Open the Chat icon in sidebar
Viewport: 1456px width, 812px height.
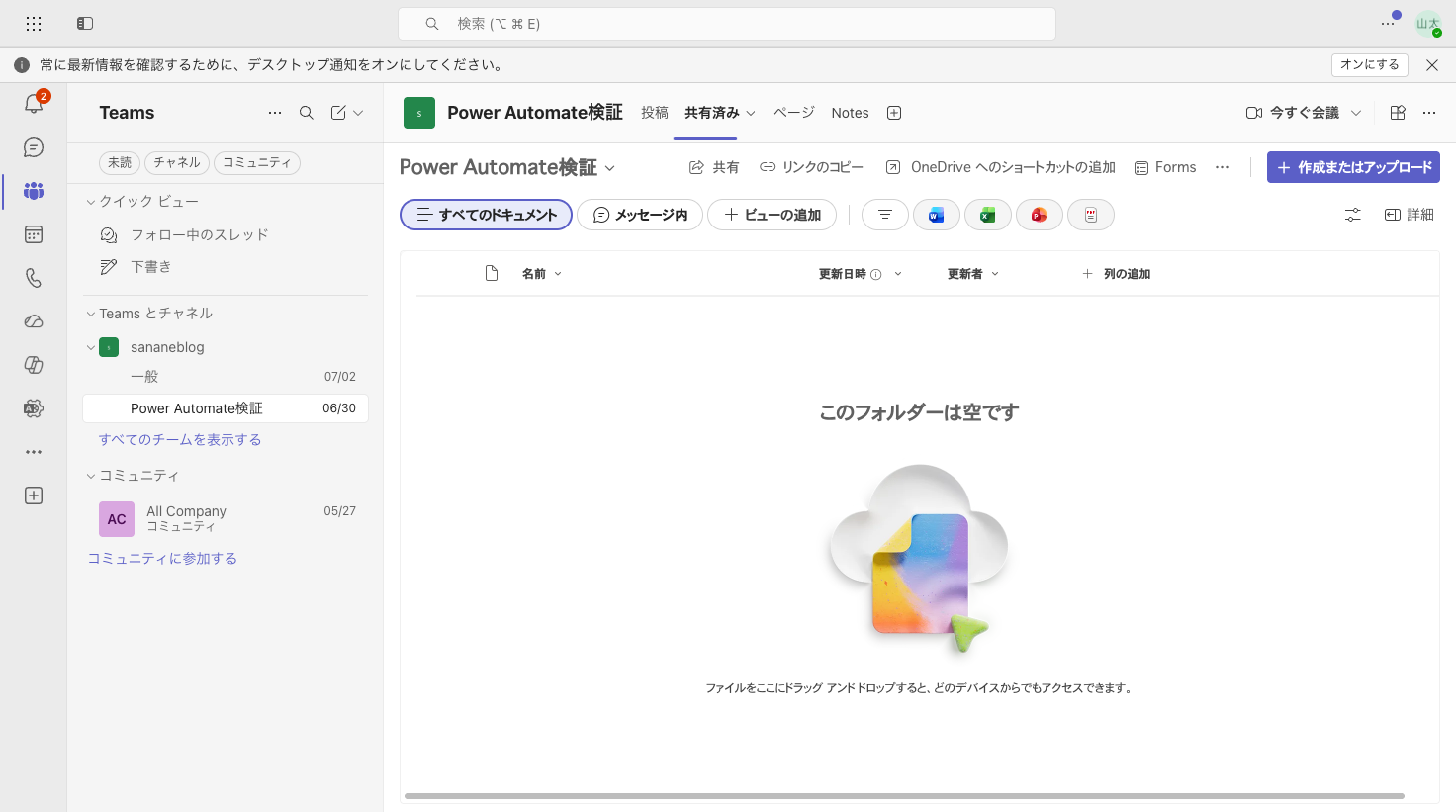point(34,147)
